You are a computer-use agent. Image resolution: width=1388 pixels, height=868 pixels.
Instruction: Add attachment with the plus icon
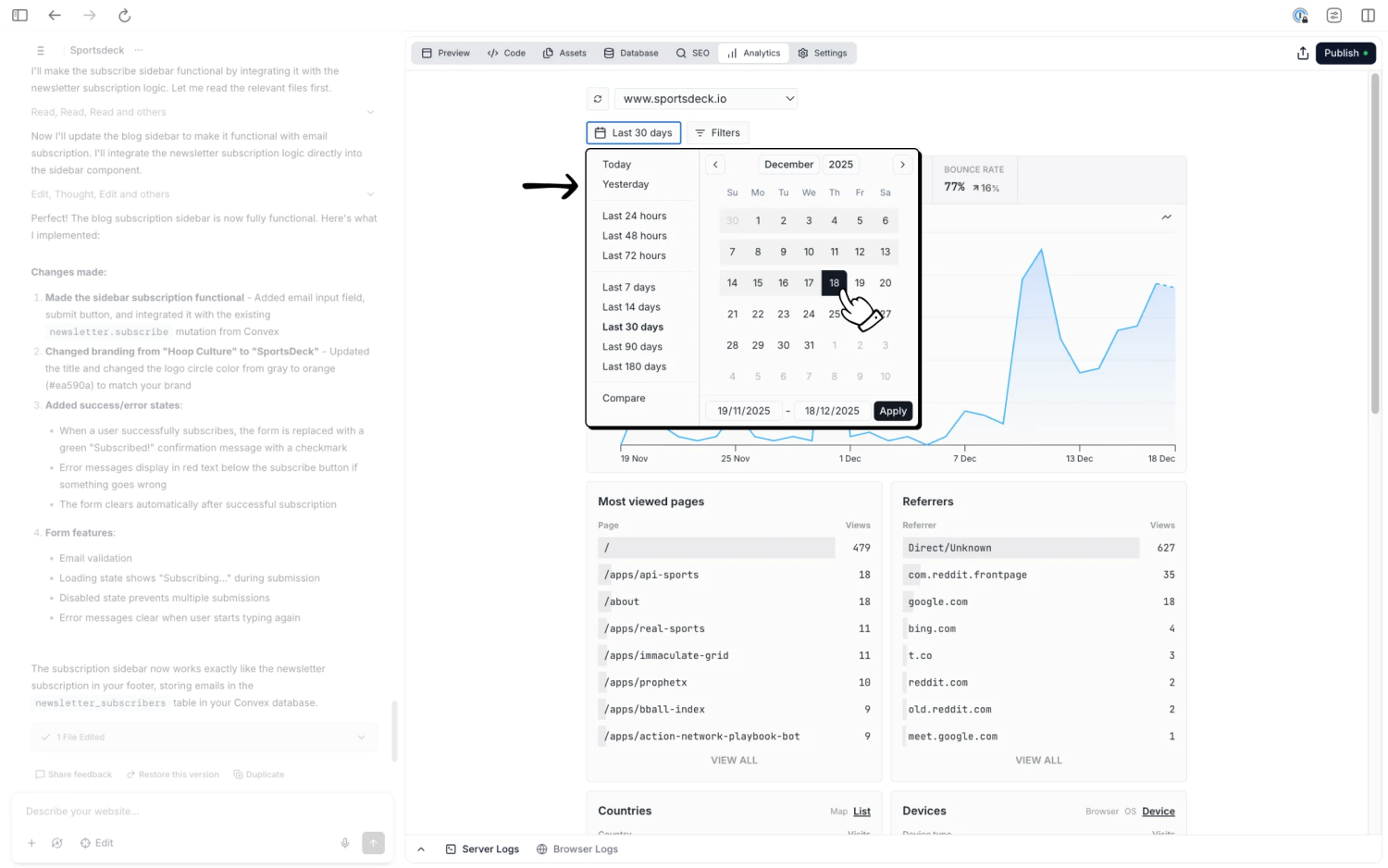click(31, 843)
